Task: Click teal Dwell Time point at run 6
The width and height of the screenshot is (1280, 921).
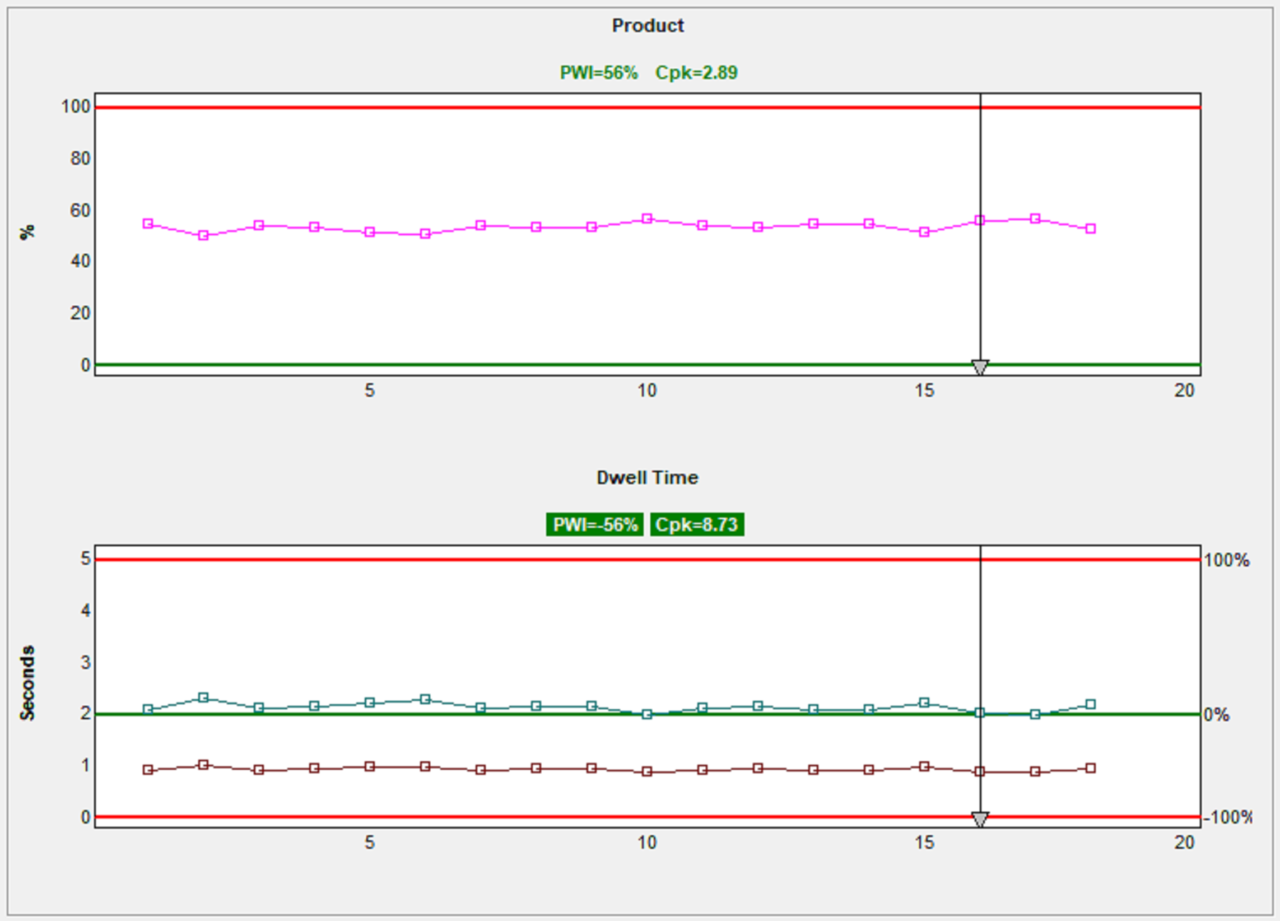Action: click(x=425, y=699)
